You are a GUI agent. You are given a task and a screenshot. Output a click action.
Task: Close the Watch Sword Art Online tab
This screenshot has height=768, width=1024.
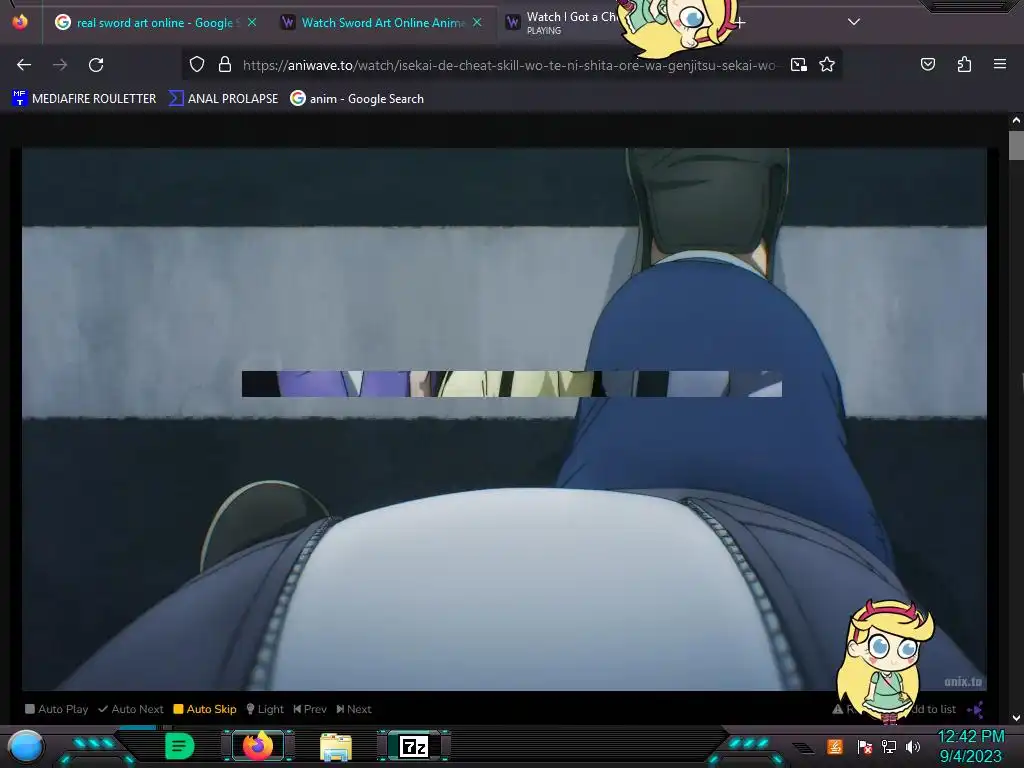click(x=477, y=22)
